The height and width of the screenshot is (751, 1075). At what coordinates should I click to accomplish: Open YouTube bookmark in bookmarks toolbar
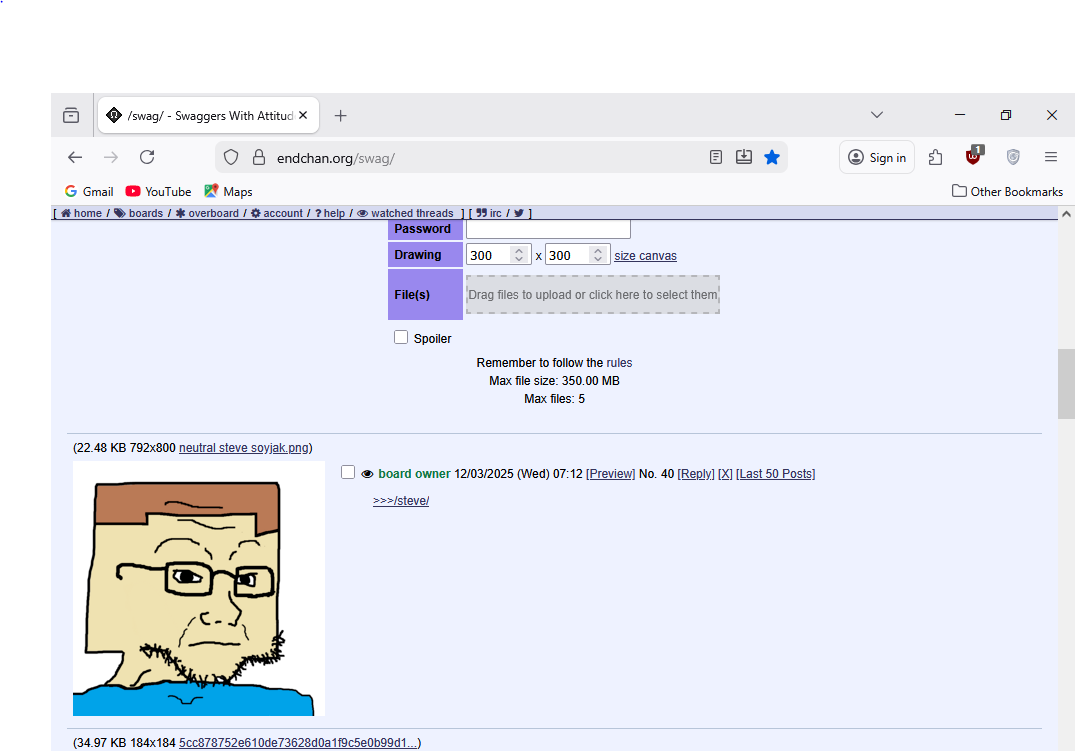pyautogui.click(x=158, y=191)
